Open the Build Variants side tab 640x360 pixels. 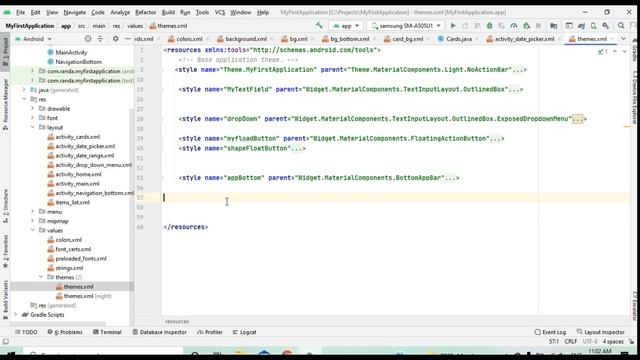(5, 299)
